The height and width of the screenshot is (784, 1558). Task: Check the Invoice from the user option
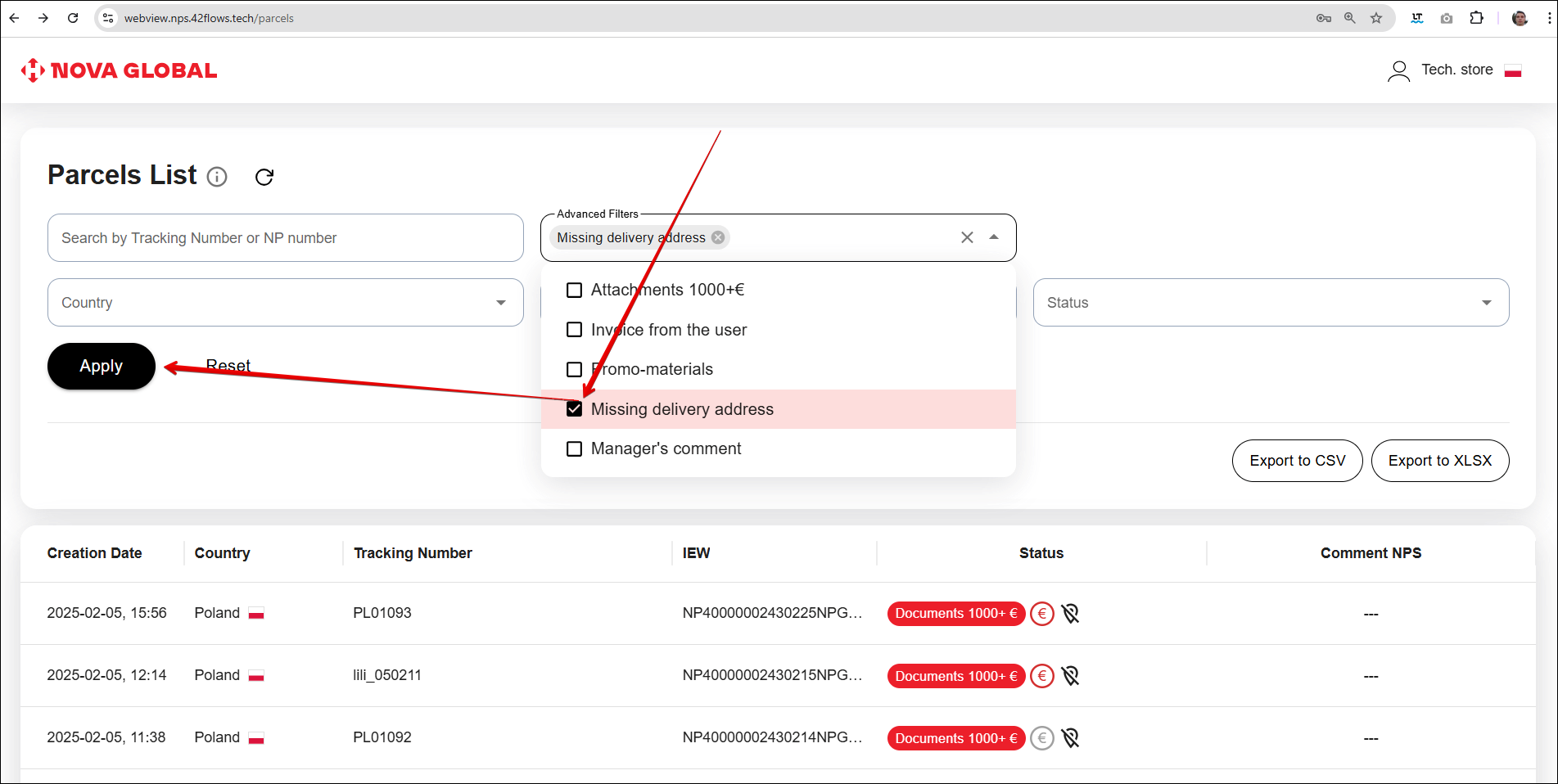click(575, 330)
